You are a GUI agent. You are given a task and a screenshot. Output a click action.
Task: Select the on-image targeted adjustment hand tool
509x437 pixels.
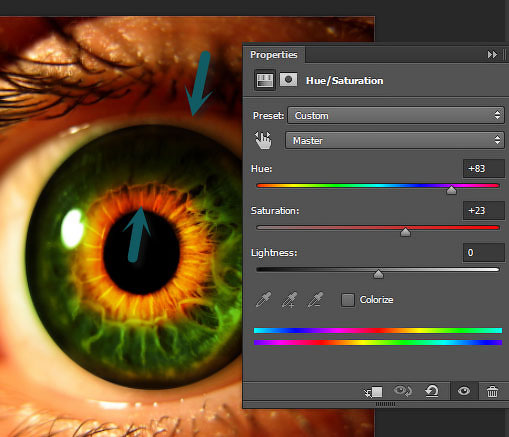pyautogui.click(x=263, y=140)
